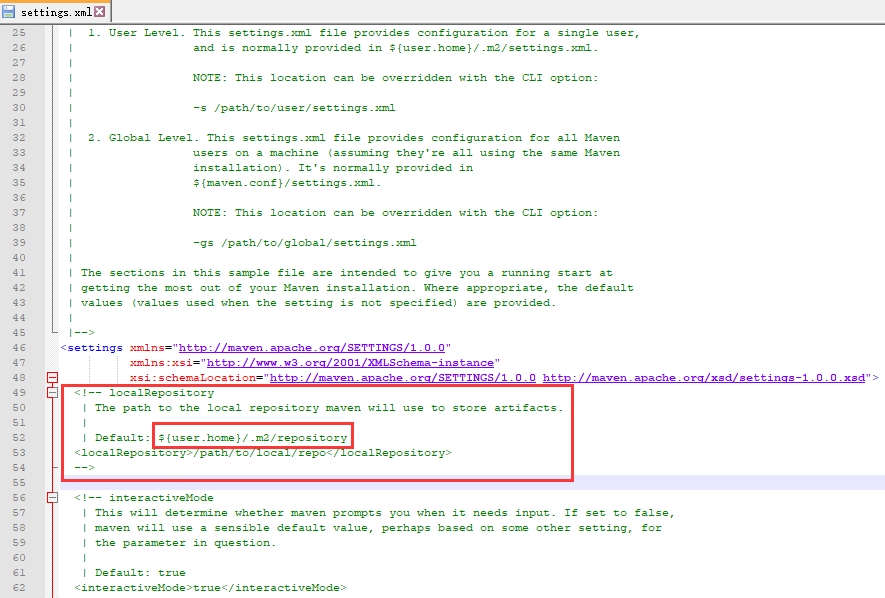The image size is (885, 598).
Task: Click line number 30 in the margin
Action: [x=18, y=107]
